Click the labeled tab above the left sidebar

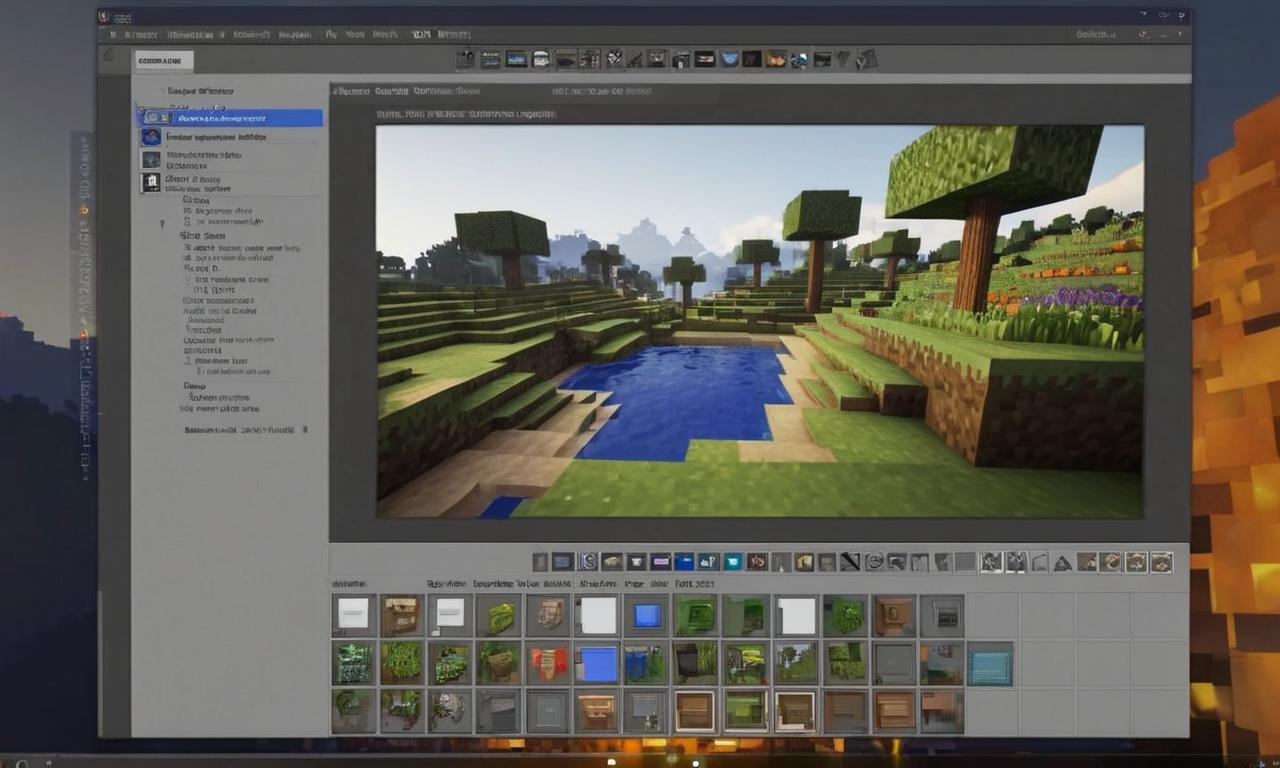[163, 60]
